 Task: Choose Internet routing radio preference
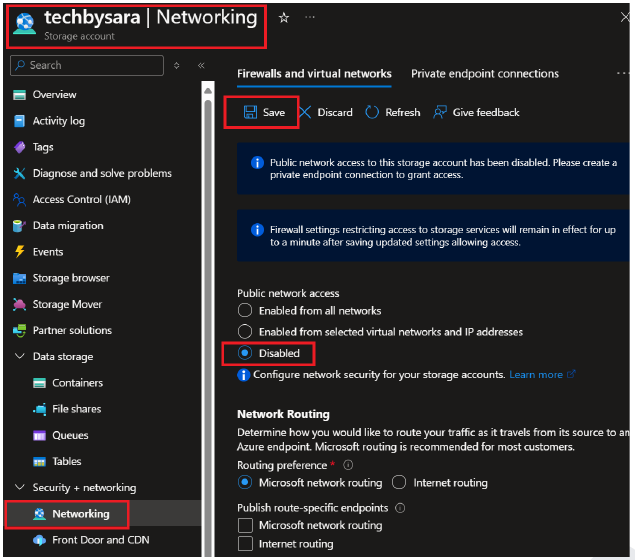click(x=399, y=483)
